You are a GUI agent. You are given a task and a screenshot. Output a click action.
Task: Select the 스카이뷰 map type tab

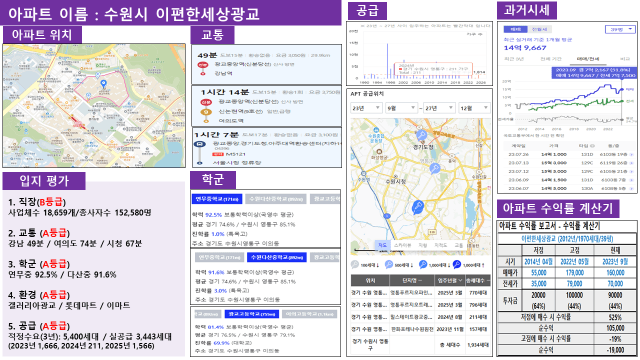point(402,245)
